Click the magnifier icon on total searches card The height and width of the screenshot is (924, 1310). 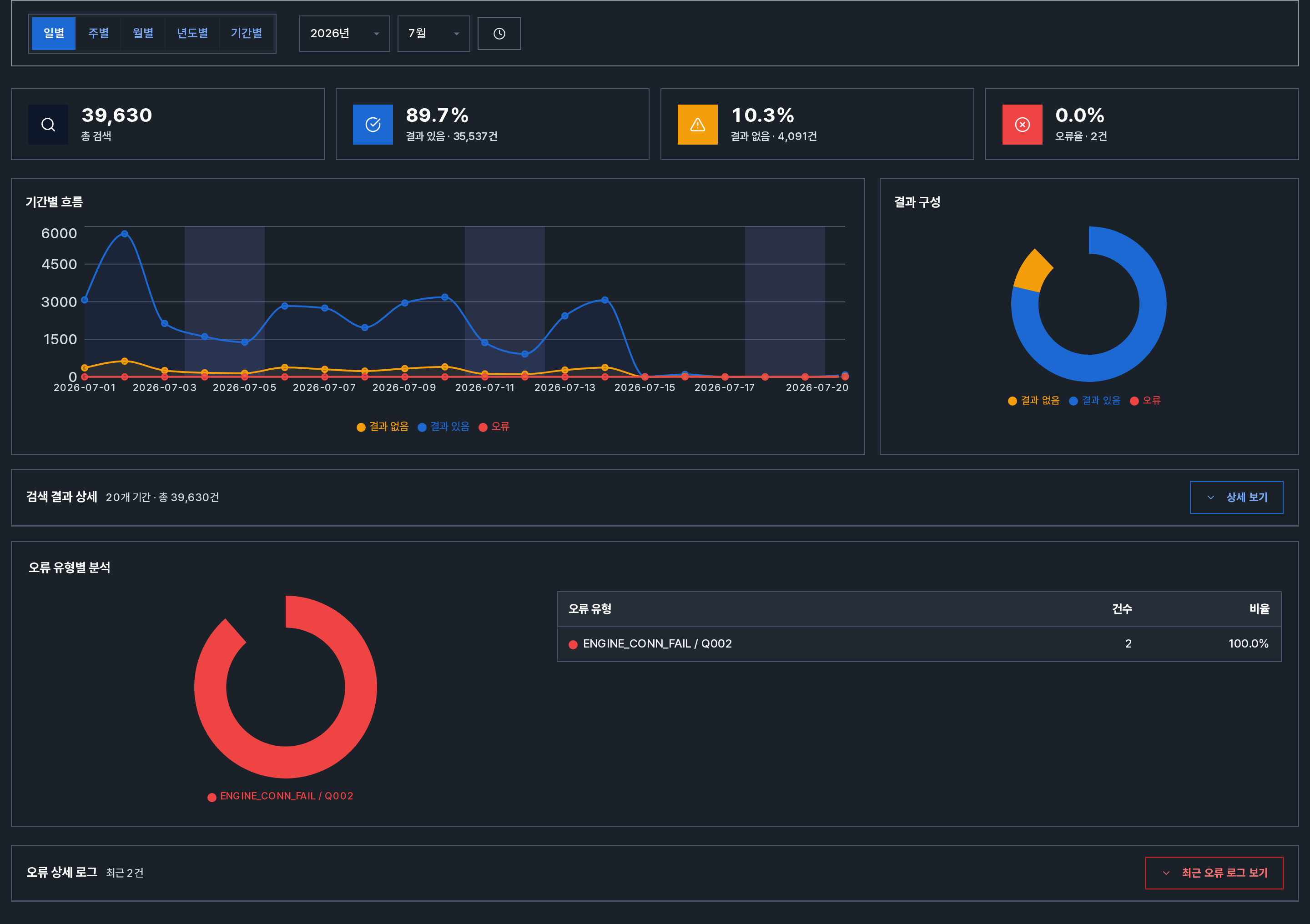point(49,124)
